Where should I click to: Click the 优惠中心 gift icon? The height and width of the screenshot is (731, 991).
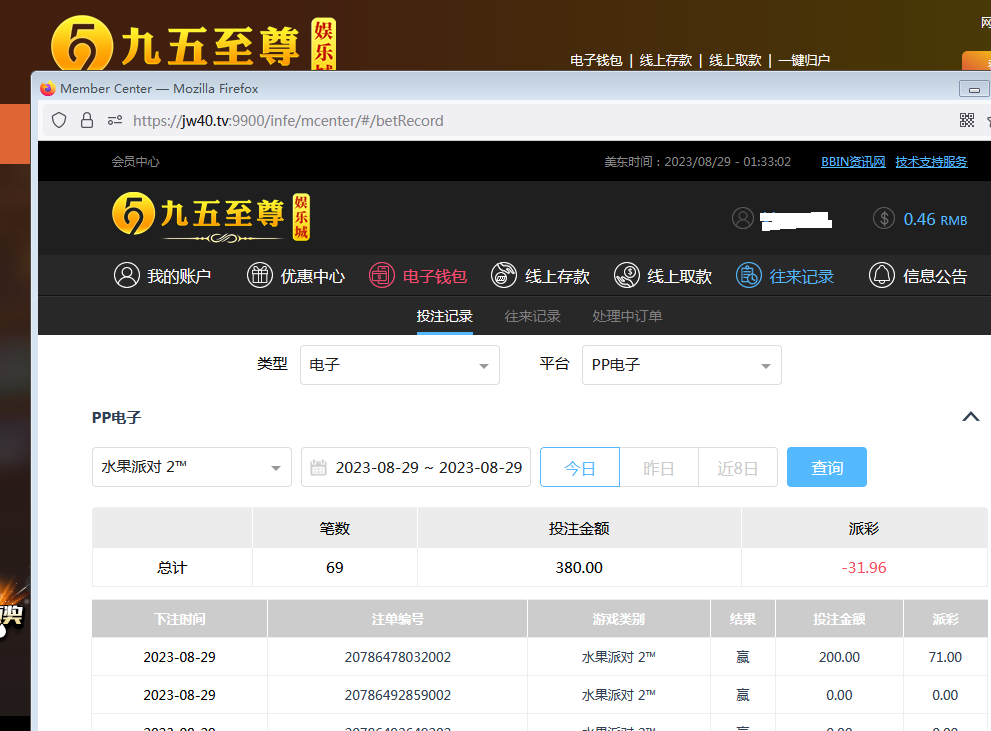click(x=260, y=275)
